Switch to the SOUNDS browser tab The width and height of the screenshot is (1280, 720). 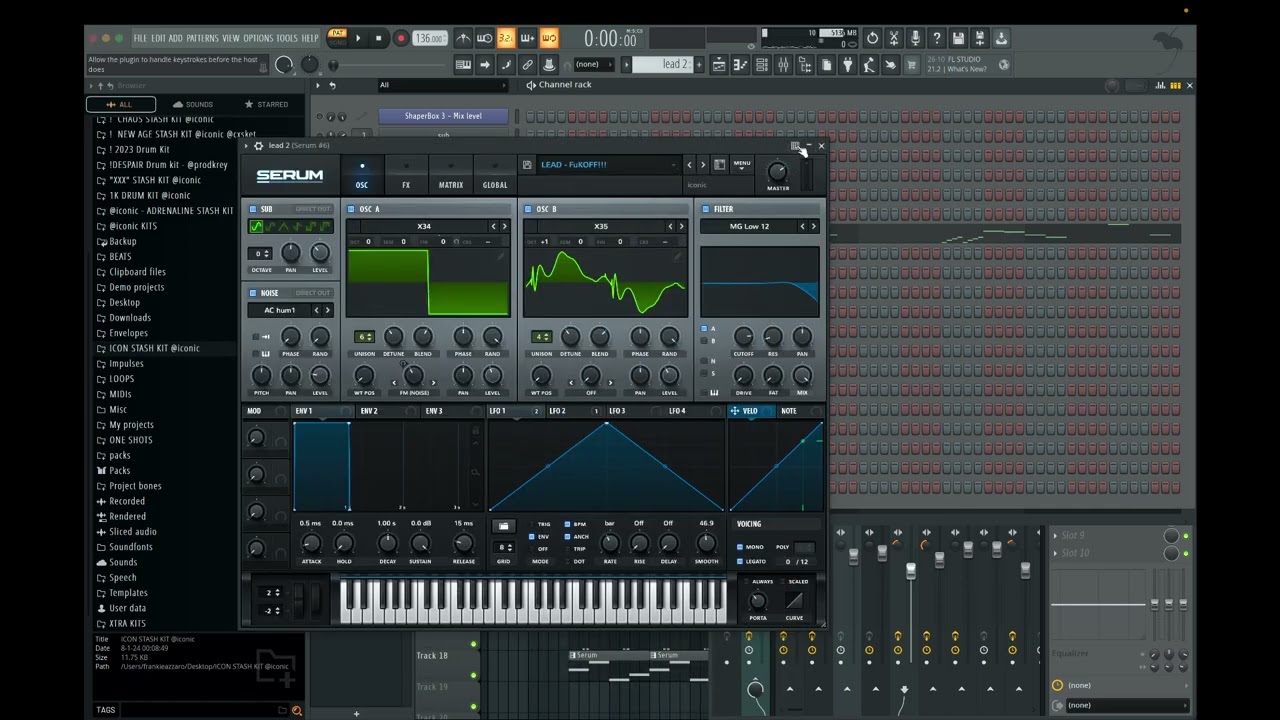pos(192,104)
